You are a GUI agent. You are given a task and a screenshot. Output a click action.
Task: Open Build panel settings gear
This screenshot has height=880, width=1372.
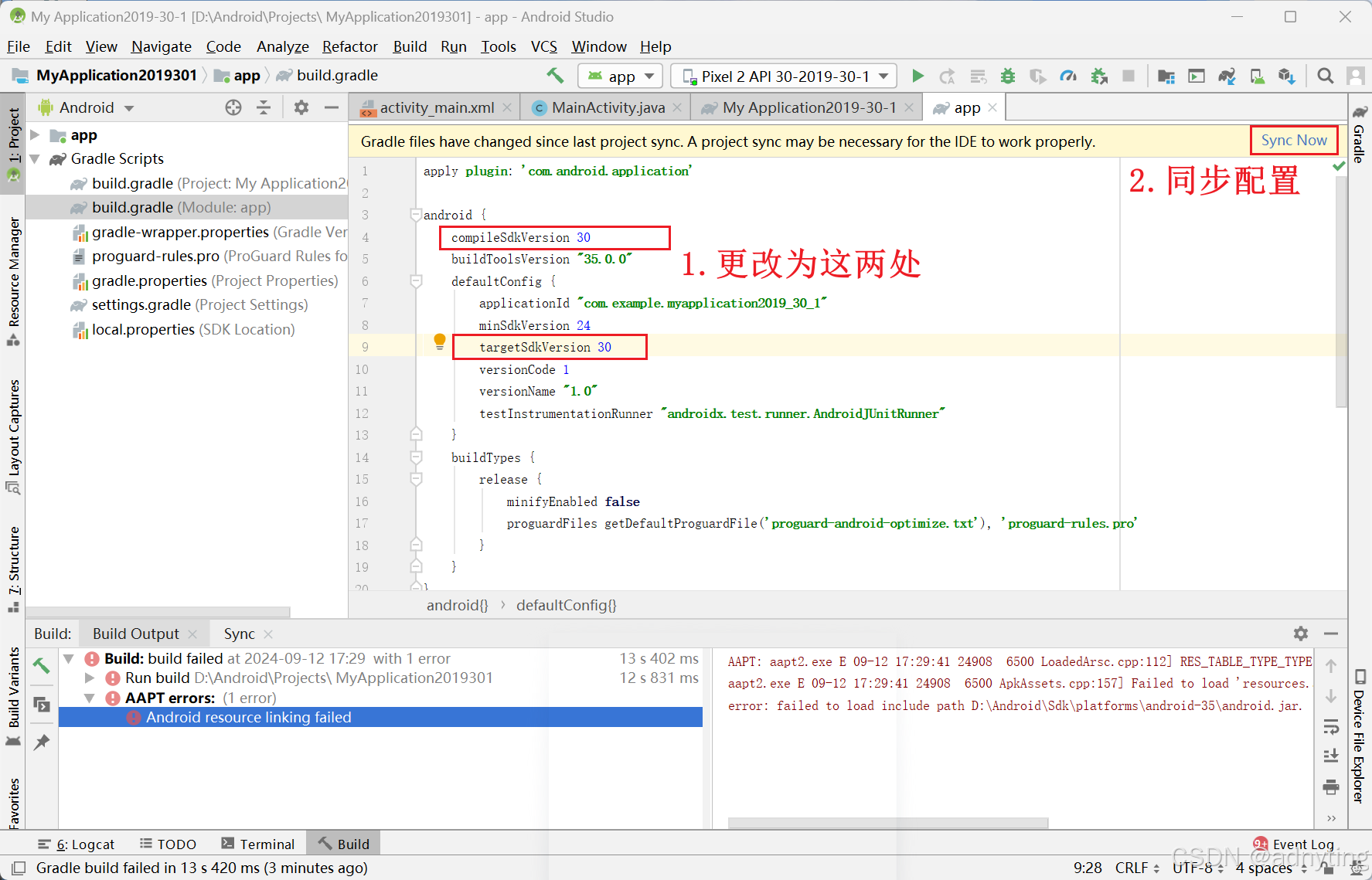(x=1301, y=634)
